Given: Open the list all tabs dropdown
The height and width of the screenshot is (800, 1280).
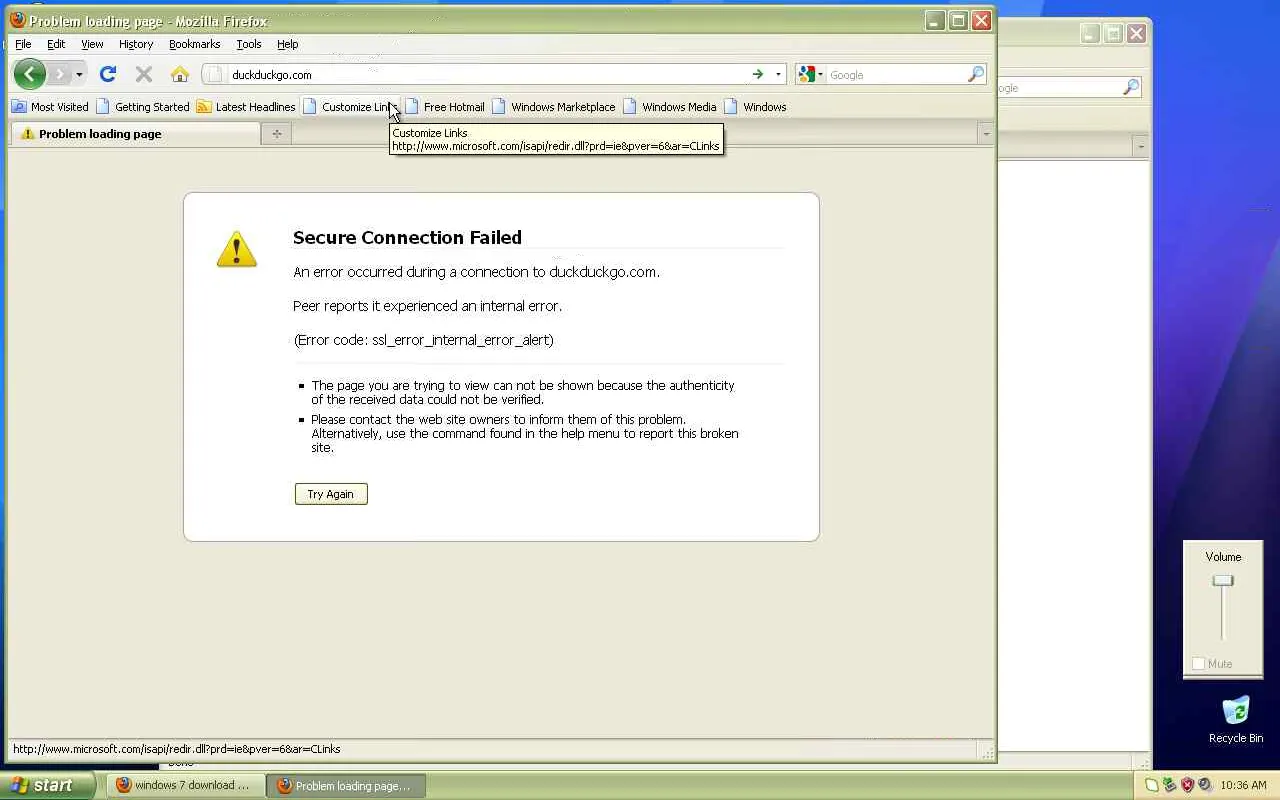Looking at the screenshot, I should click(x=986, y=133).
